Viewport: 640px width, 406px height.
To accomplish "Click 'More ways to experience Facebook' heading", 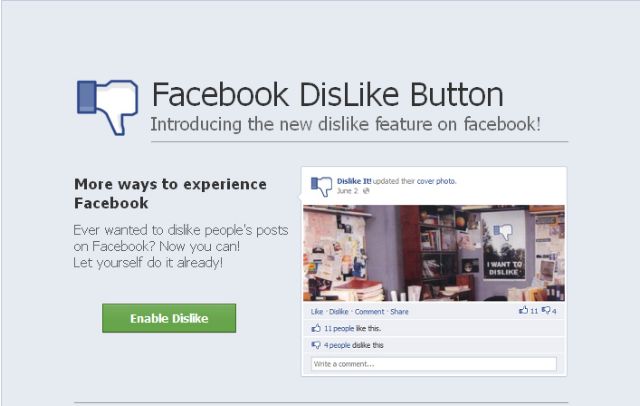I will (x=170, y=193).
